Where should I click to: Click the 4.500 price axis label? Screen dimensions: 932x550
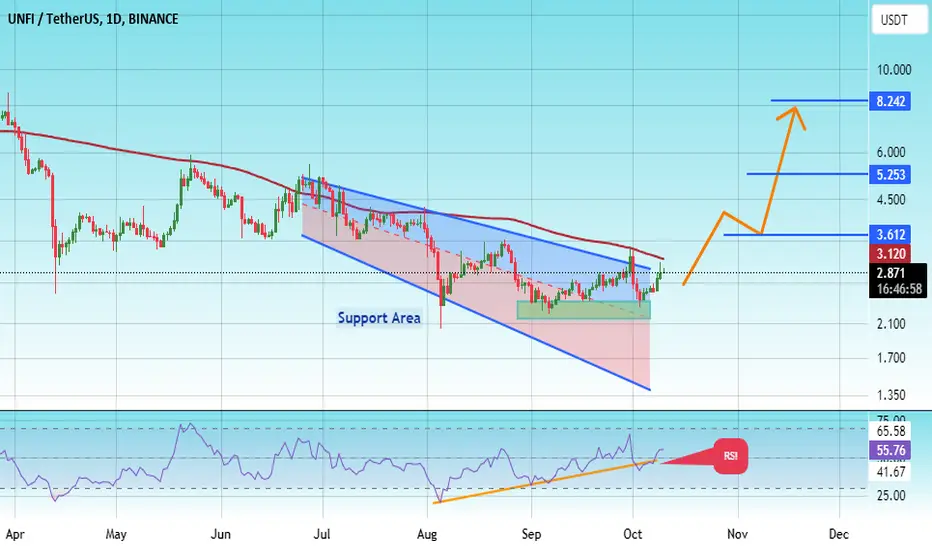(x=890, y=200)
